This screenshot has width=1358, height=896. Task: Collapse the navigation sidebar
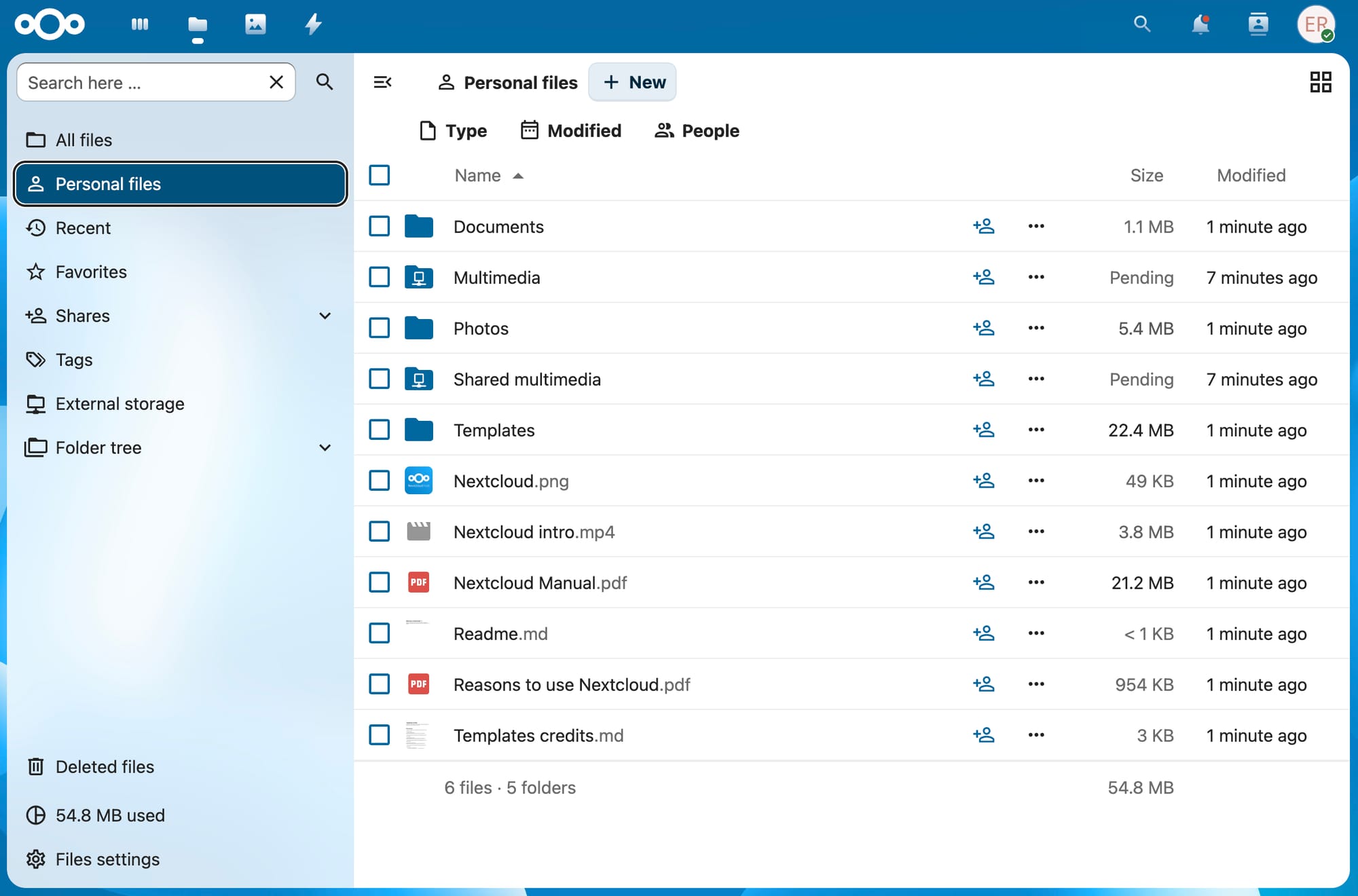(x=383, y=82)
